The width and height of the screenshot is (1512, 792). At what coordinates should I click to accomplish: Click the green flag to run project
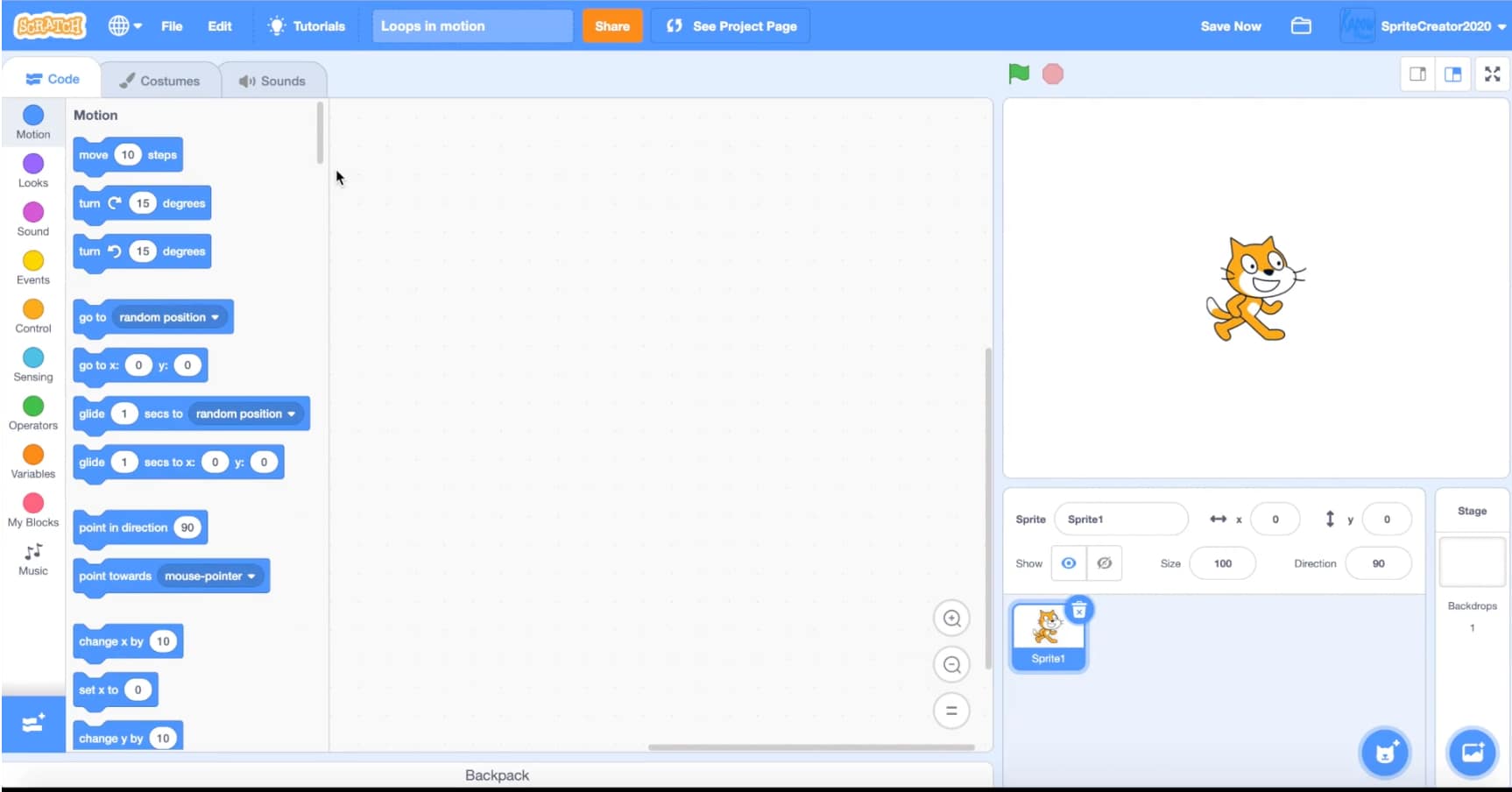tap(1018, 74)
